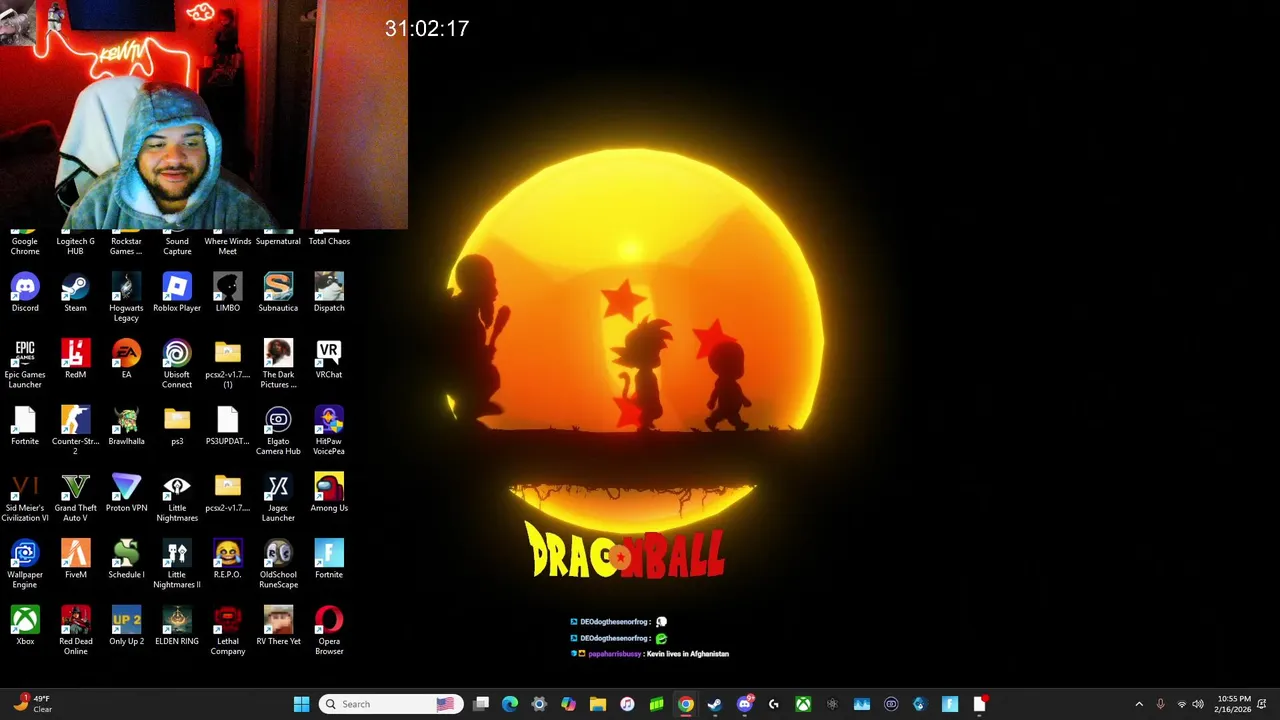Select the Google Chrome desktop label

click(x=25, y=246)
